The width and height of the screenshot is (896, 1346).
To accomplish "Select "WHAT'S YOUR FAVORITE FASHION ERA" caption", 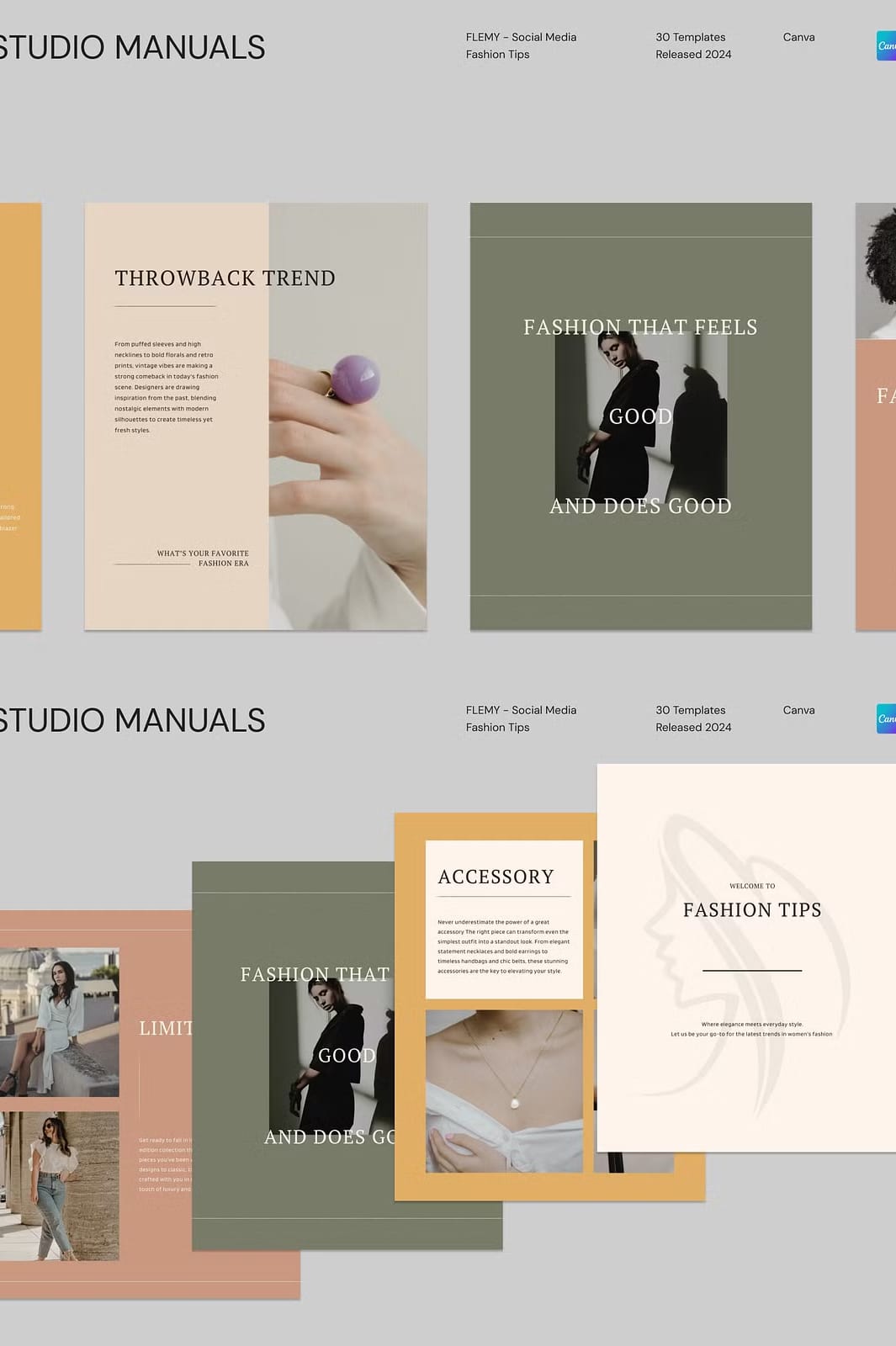I will [203, 559].
